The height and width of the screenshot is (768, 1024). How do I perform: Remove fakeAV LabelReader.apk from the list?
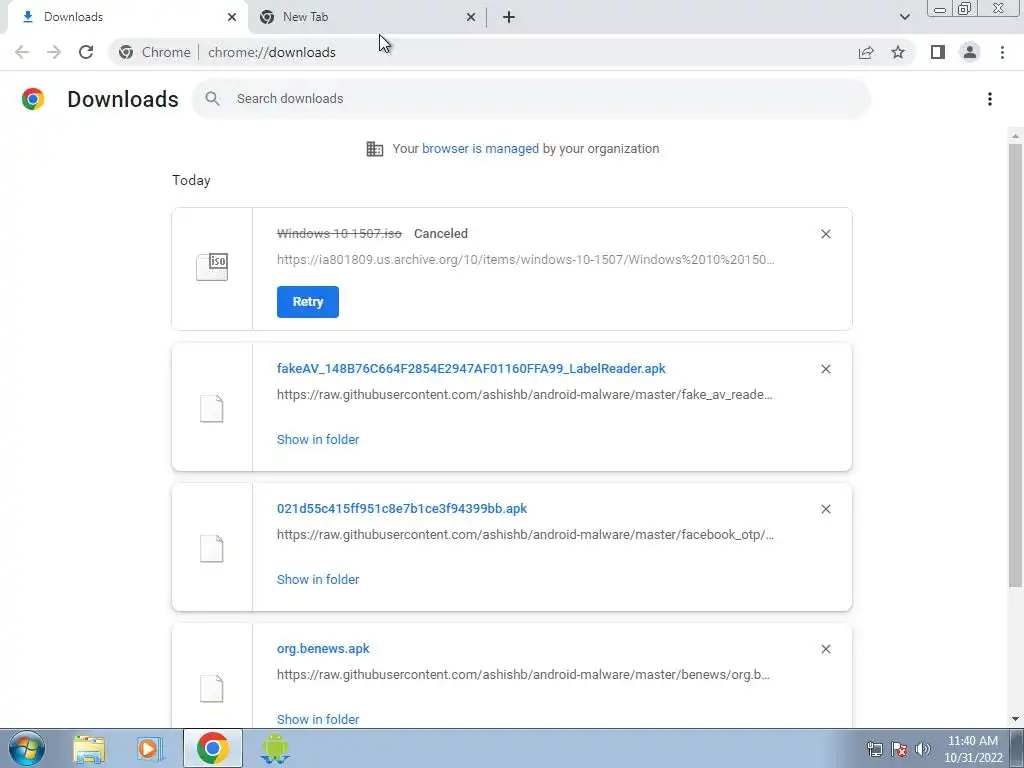click(x=825, y=369)
